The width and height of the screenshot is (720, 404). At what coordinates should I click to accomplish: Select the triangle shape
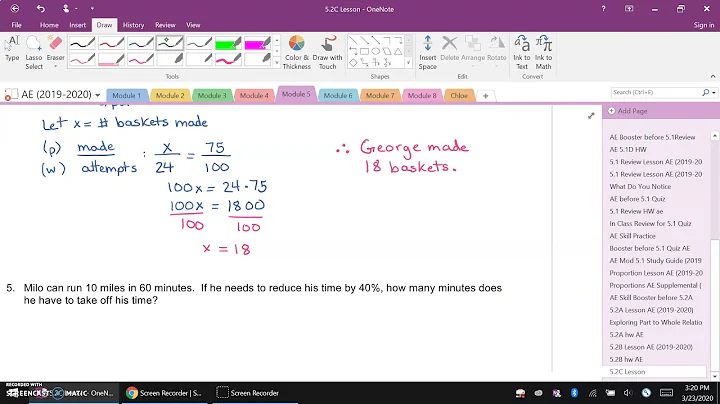click(x=398, y=51)
